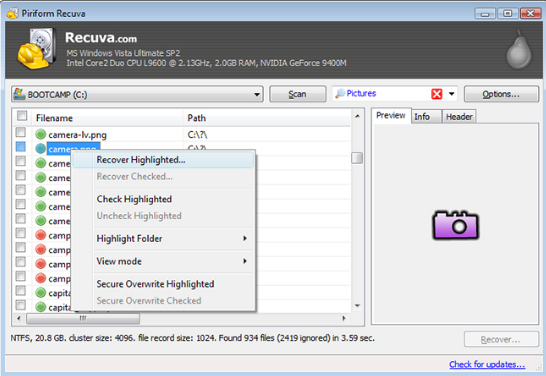Click the magnifier icon beside Pictures filter

tap(340, 93)
